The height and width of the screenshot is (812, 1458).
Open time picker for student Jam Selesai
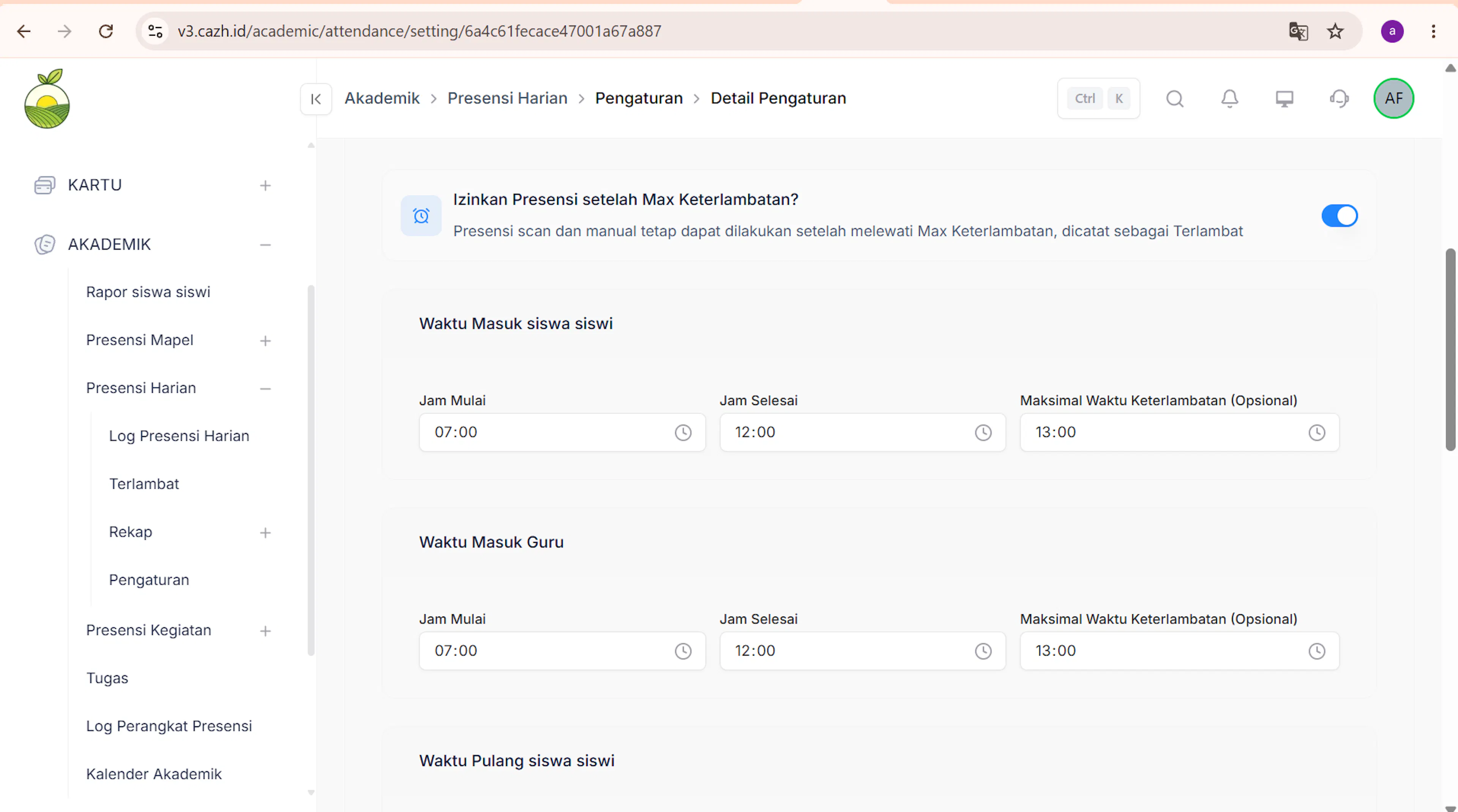[x=983, y=433]
